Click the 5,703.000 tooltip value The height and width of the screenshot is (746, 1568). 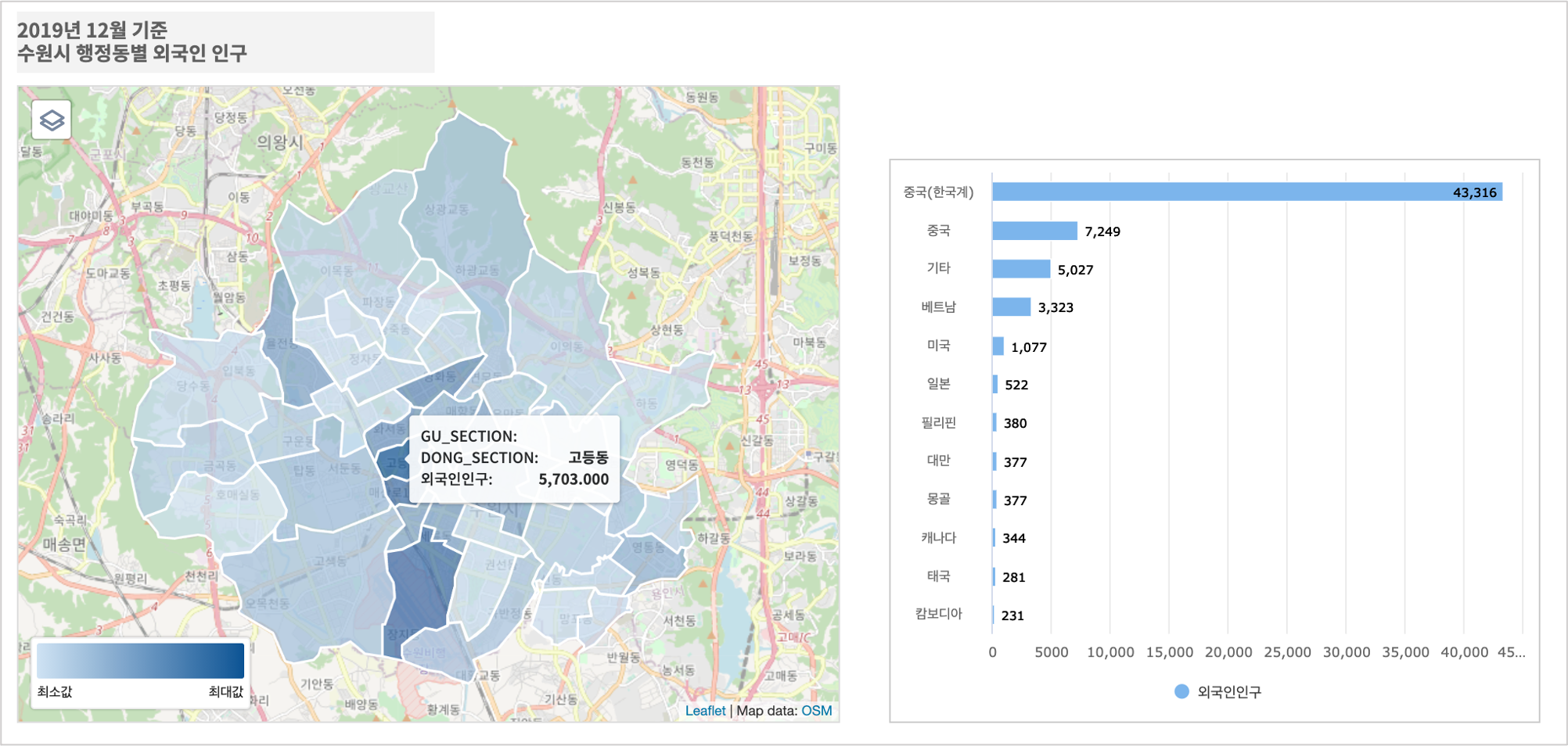[574, 479]
